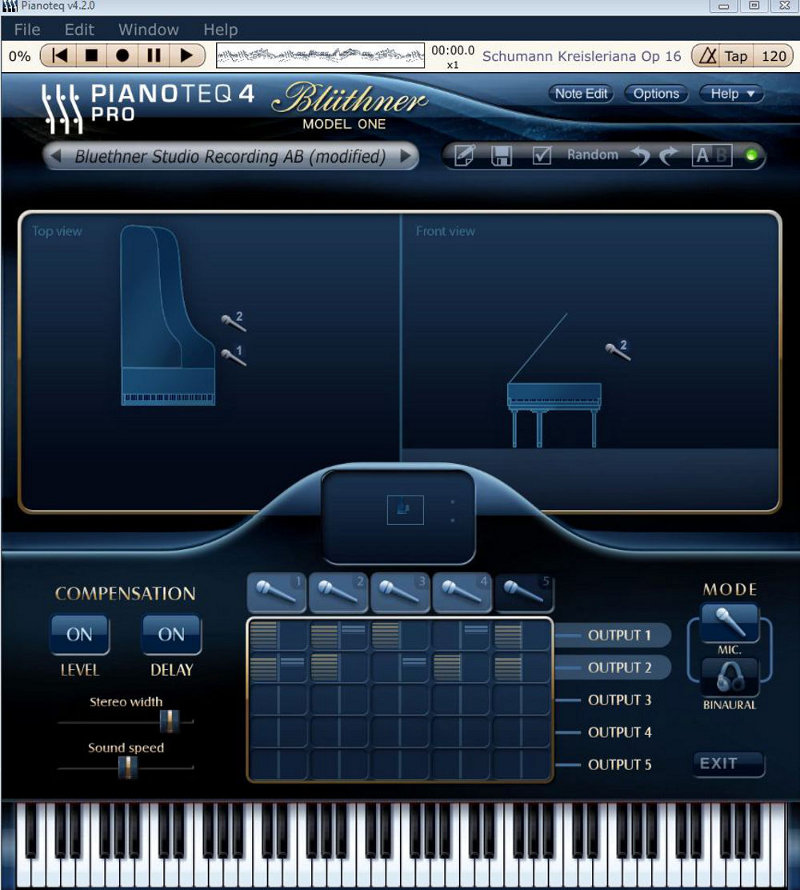This screenshot has height=890, width=800.
Task: Open the Help menu in menu bar
Action: point(220,30)
